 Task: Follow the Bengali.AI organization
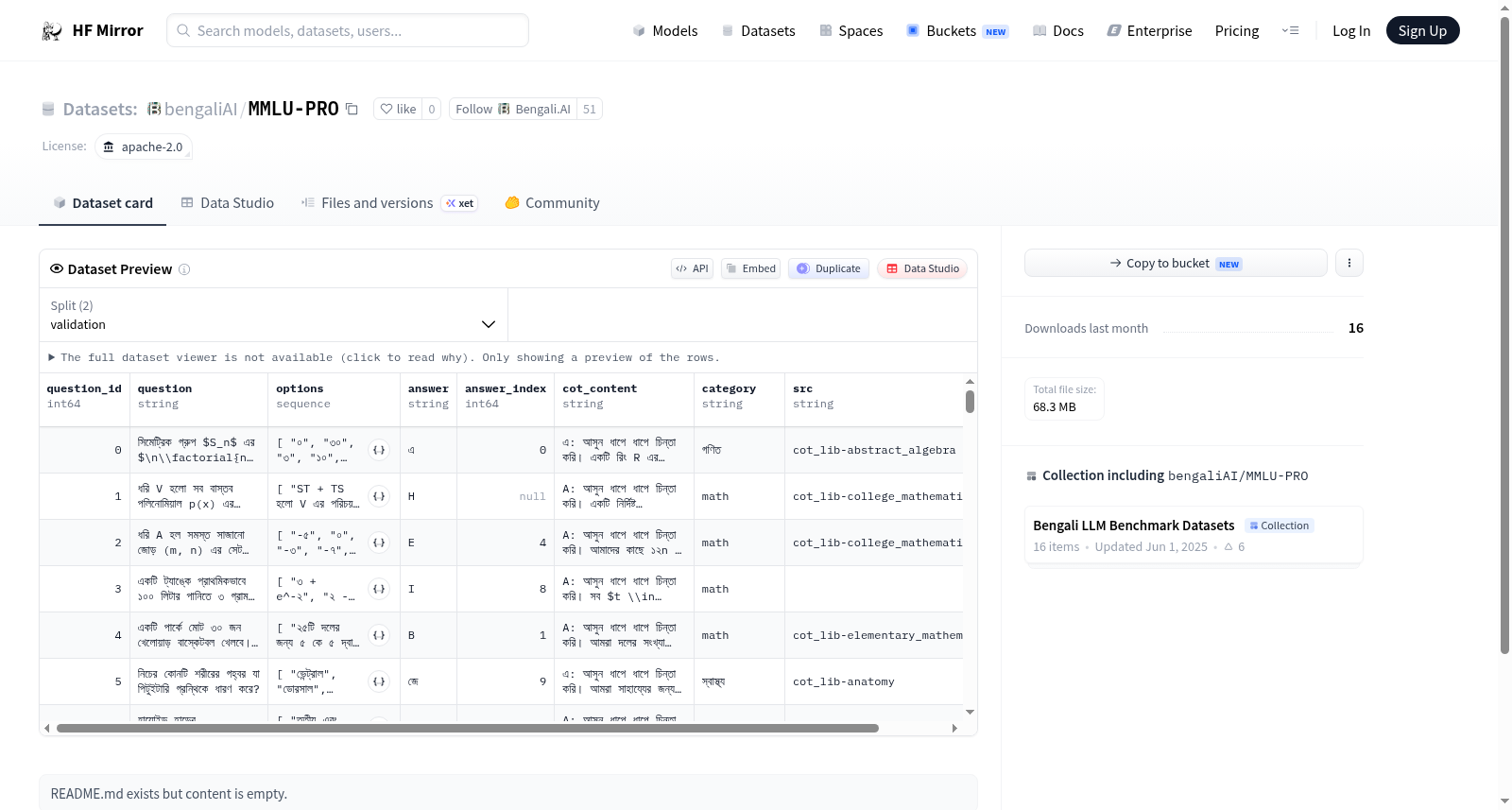pyautogui.click(x=513, y=110)
